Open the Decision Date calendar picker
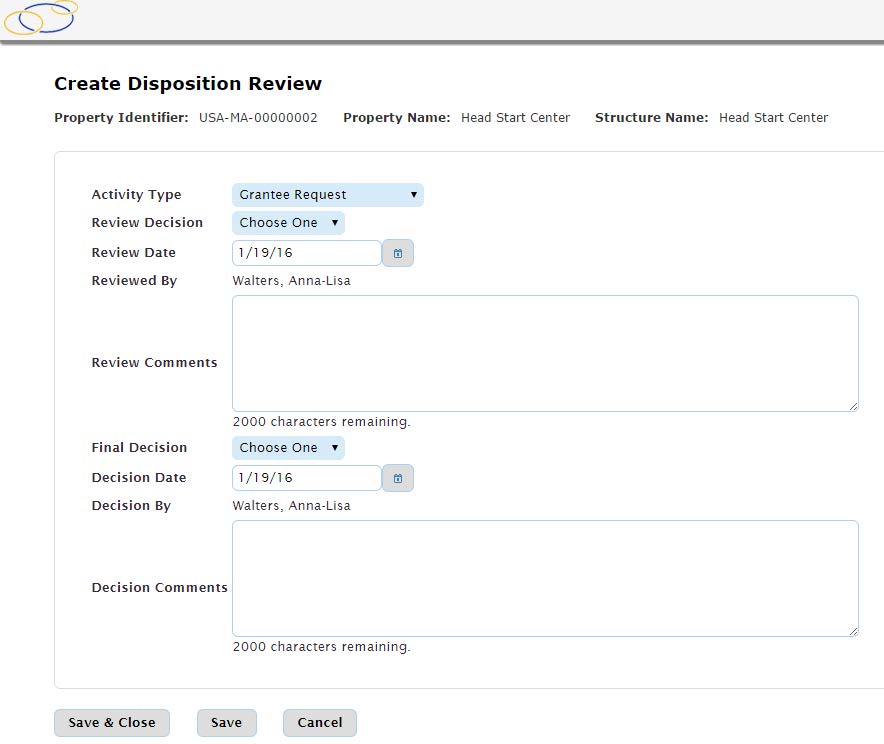The image size is (884, 744). click(398, 479)
